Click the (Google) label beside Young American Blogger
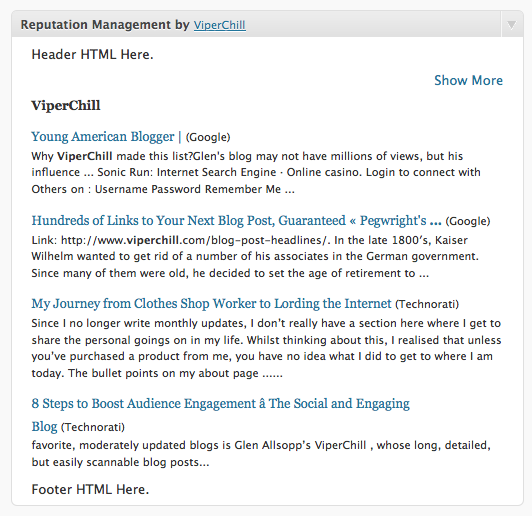The width and height of the screenshot is (532, 516). point(208,137)
